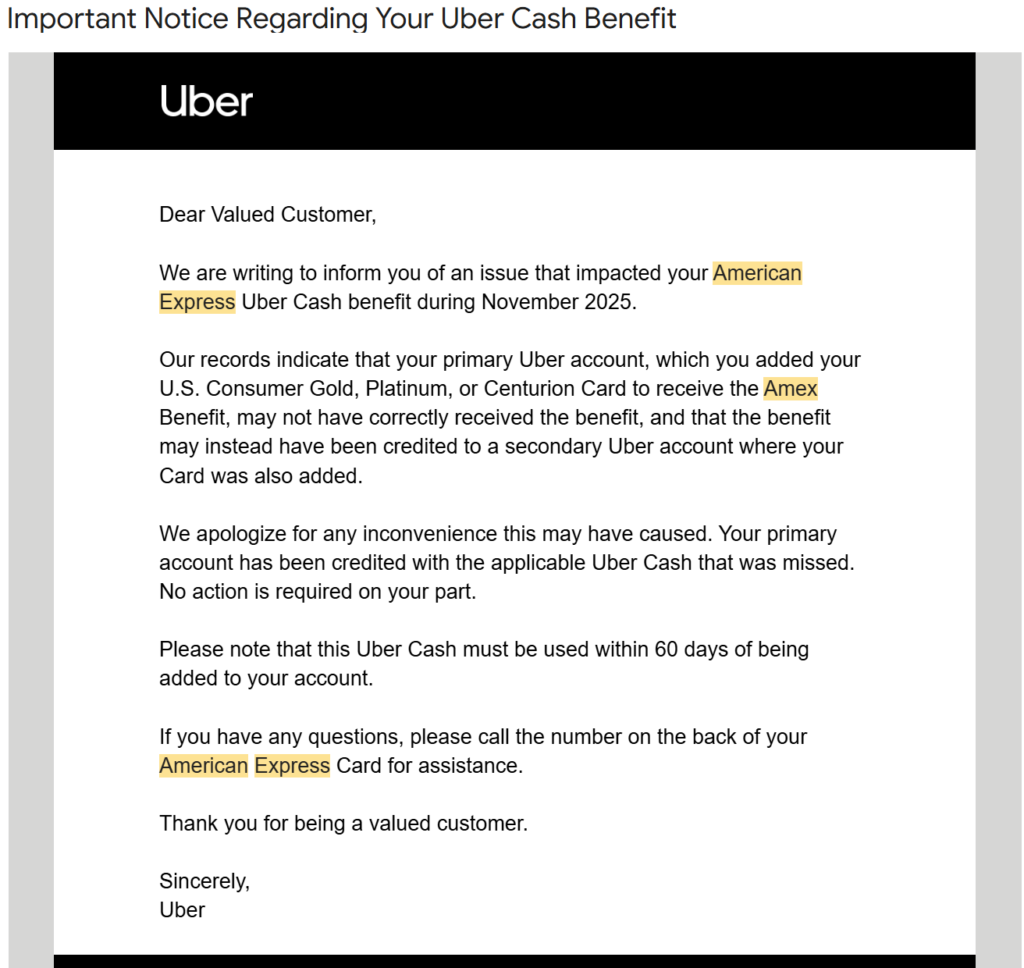Click highlighted "Express" before "Uber Cash benefit"
This screenshot has height=968, width=1024.
(x=197, y=302)
